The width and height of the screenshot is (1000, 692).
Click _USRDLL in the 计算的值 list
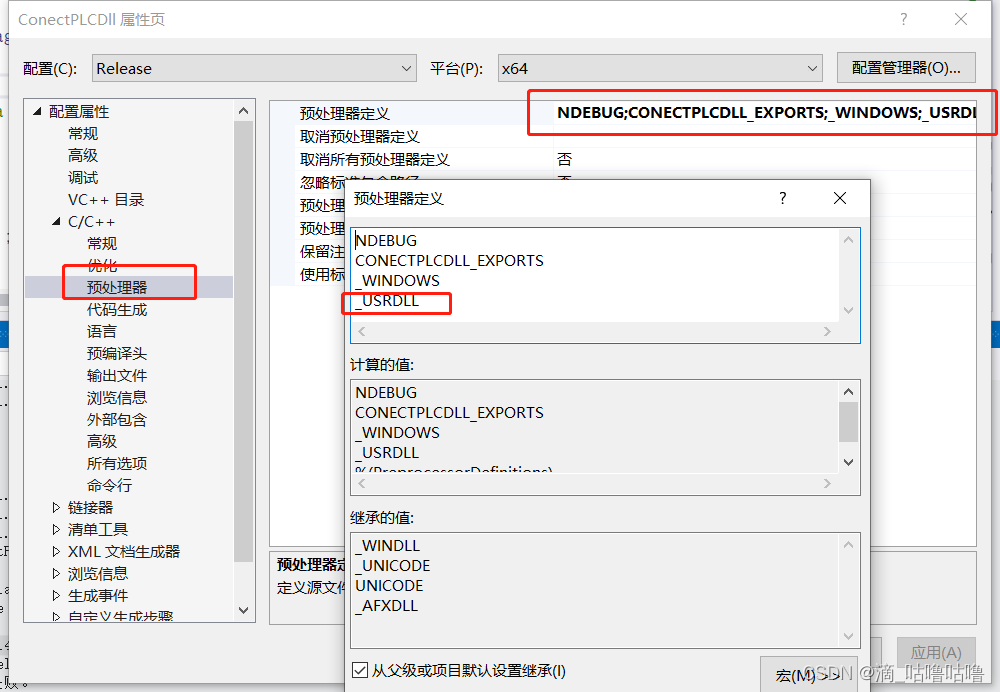coord(387,452)
